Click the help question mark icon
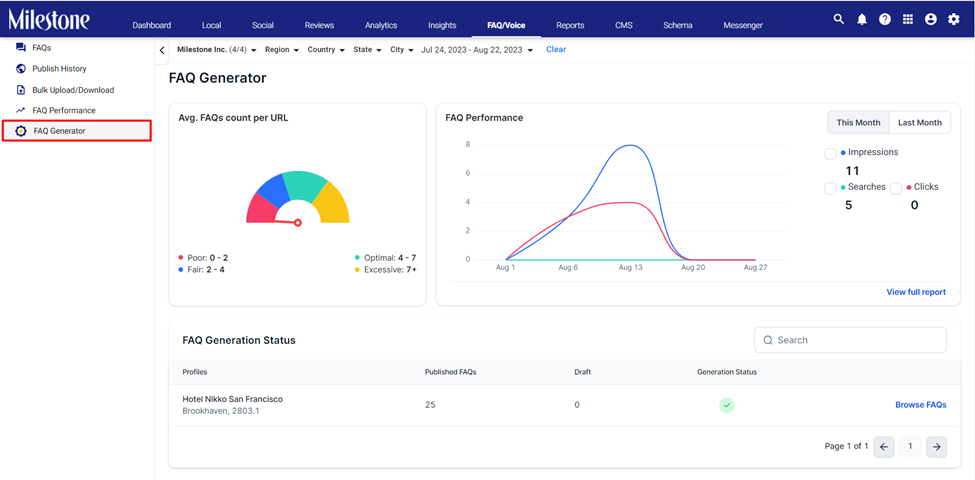Screen dimensions: 975x480 point(885,19)
